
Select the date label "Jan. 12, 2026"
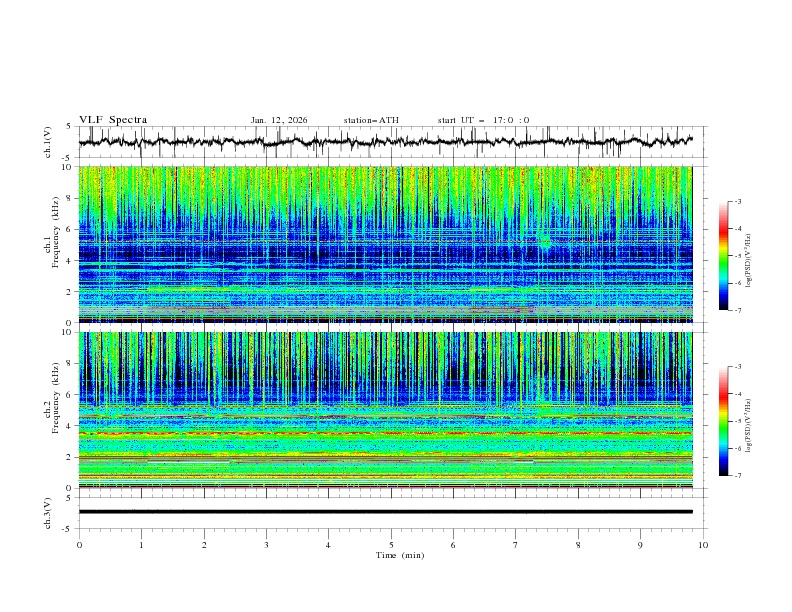[x=279, y=120]
